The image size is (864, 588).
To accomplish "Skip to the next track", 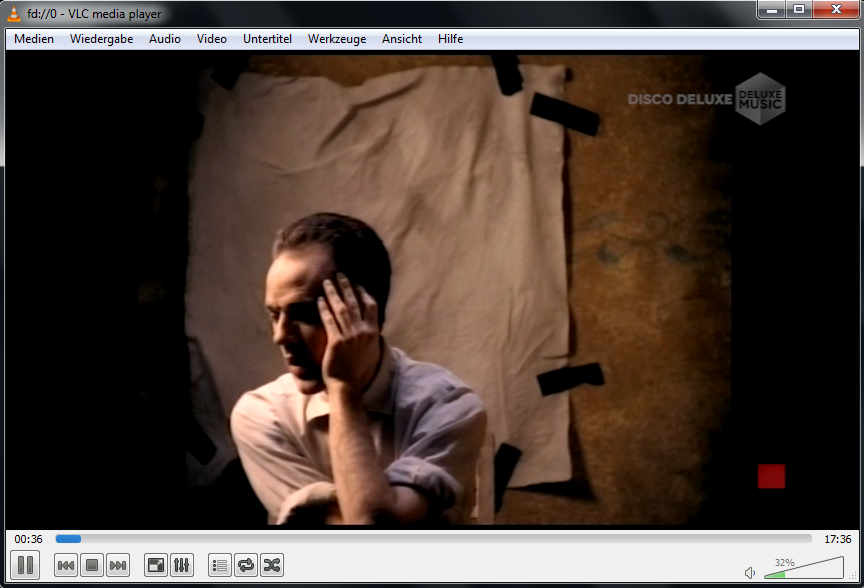I will click(x=118, y=566).
